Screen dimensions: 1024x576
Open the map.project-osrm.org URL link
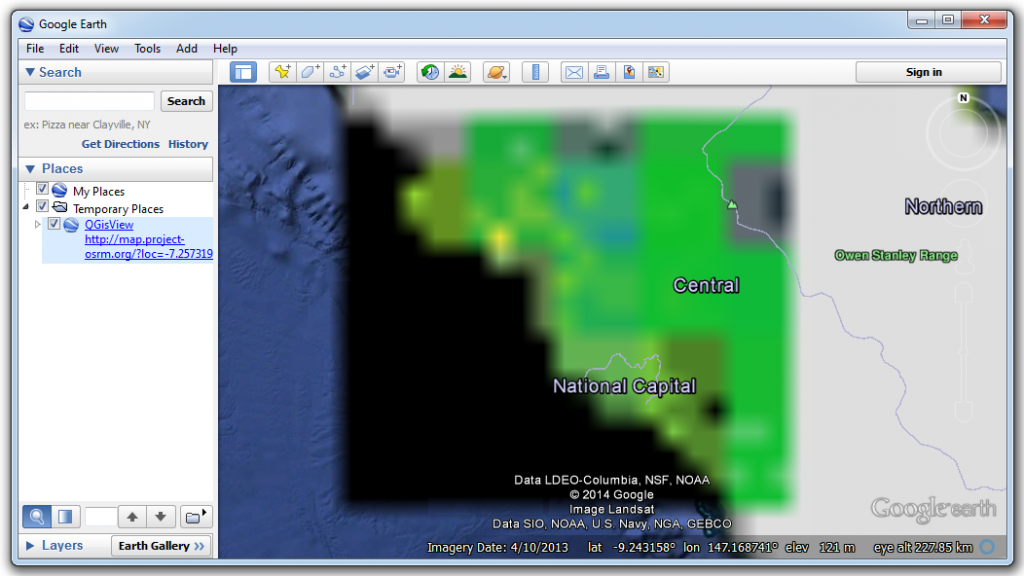pyautogui.click(x=148, y=247)
